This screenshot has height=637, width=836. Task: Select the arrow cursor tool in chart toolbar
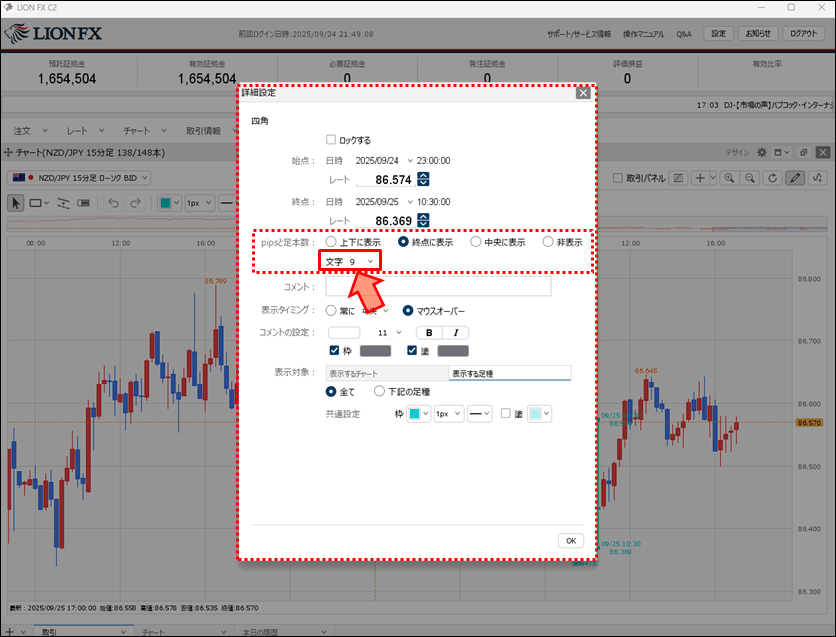(16, 202)
